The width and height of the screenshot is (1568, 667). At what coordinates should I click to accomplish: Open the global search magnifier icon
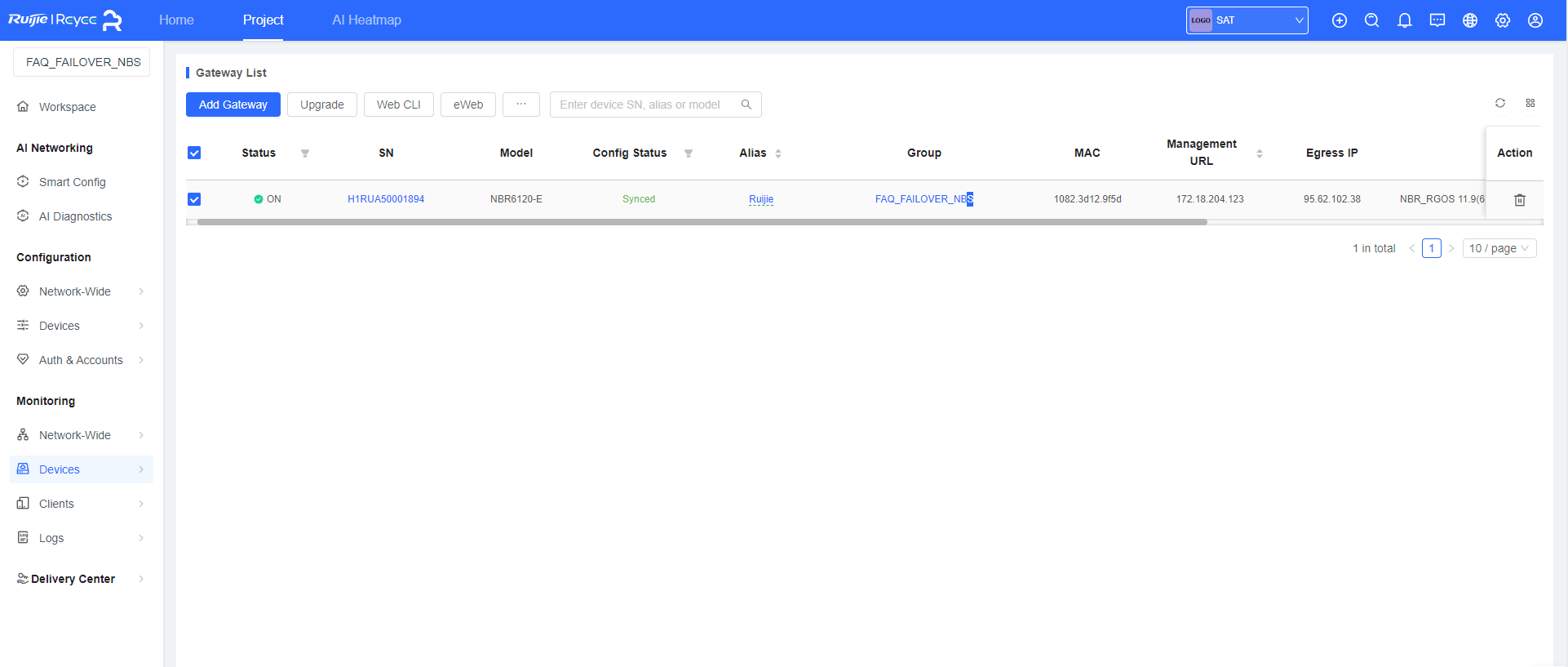coord(1372,20)
